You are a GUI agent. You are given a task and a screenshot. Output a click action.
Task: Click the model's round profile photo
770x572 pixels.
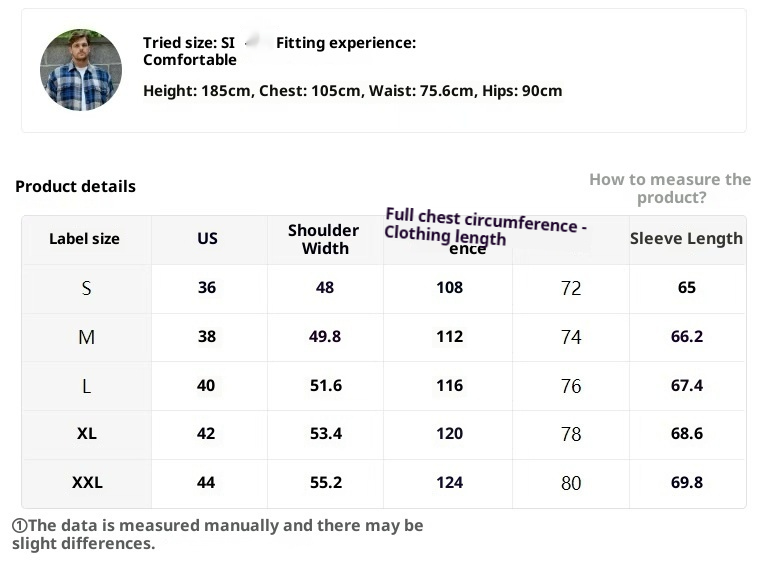[x=80, y=70]
